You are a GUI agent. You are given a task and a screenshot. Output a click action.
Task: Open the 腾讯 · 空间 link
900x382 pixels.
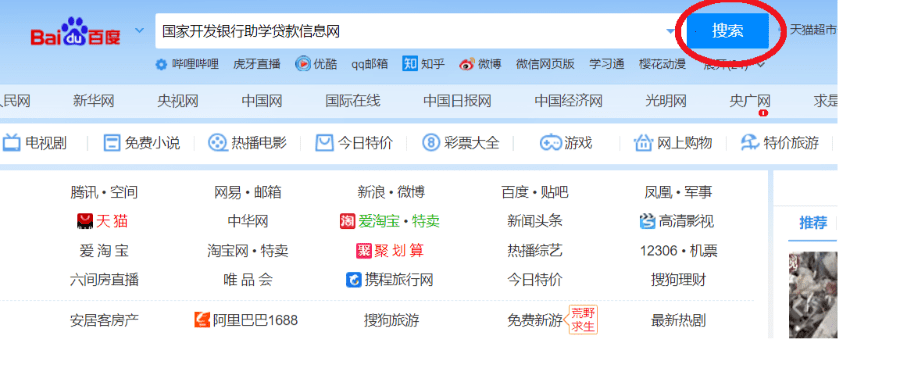click(x=104, y=192)
